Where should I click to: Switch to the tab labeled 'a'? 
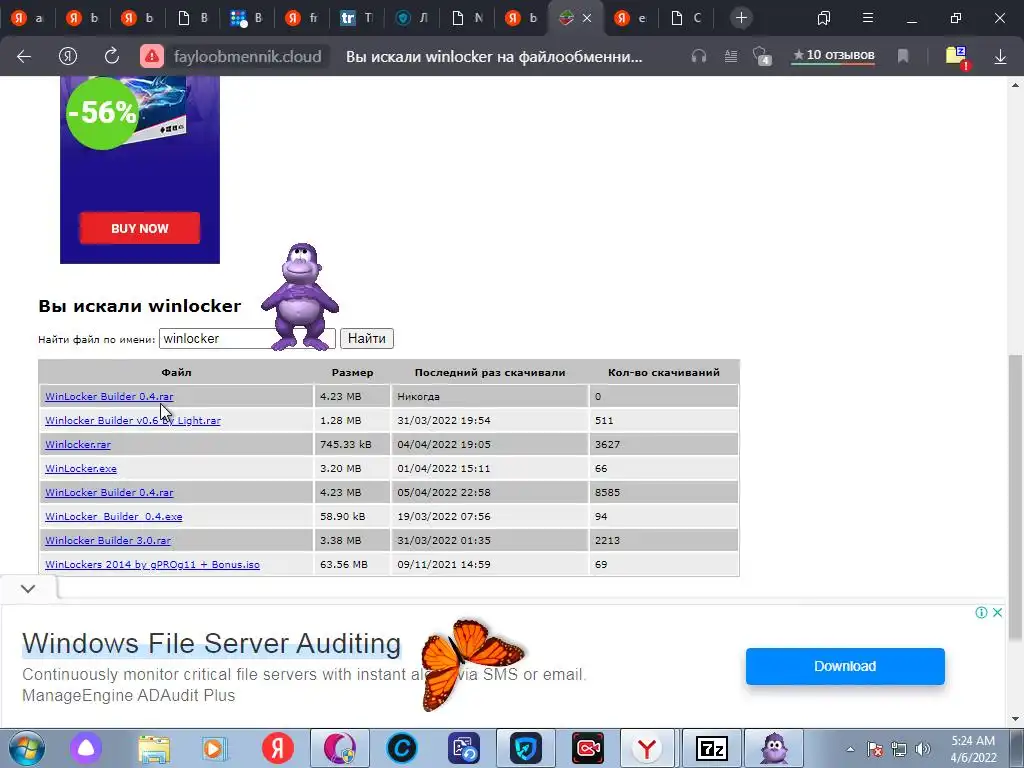point(27,18)
